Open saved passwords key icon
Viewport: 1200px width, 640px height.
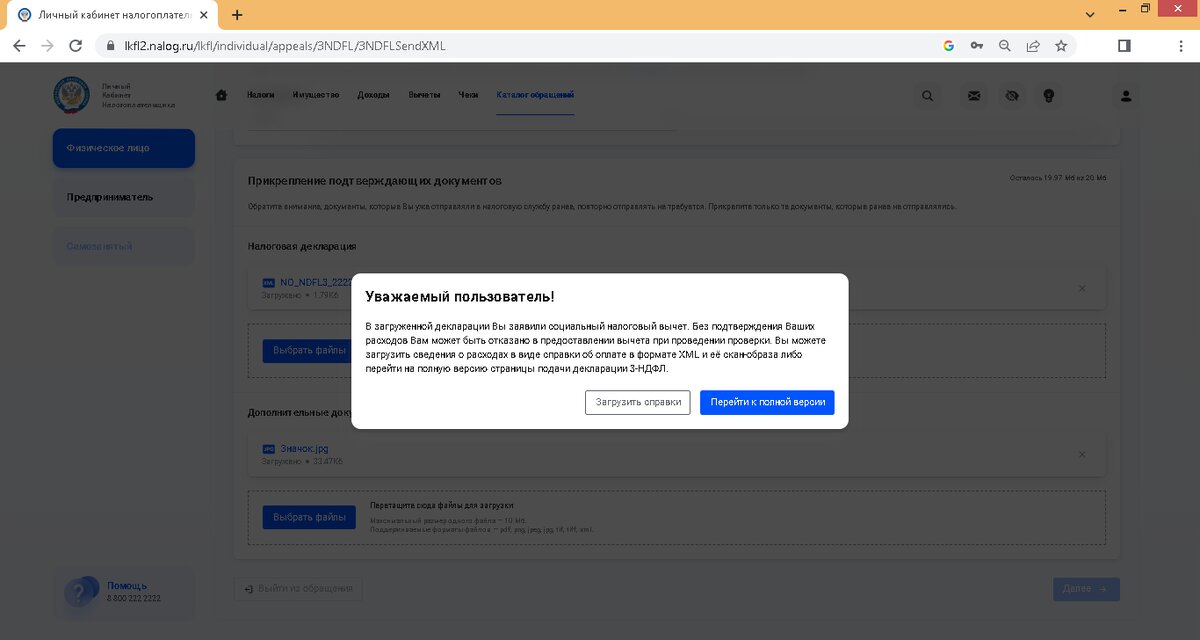[x=976, y=46]
